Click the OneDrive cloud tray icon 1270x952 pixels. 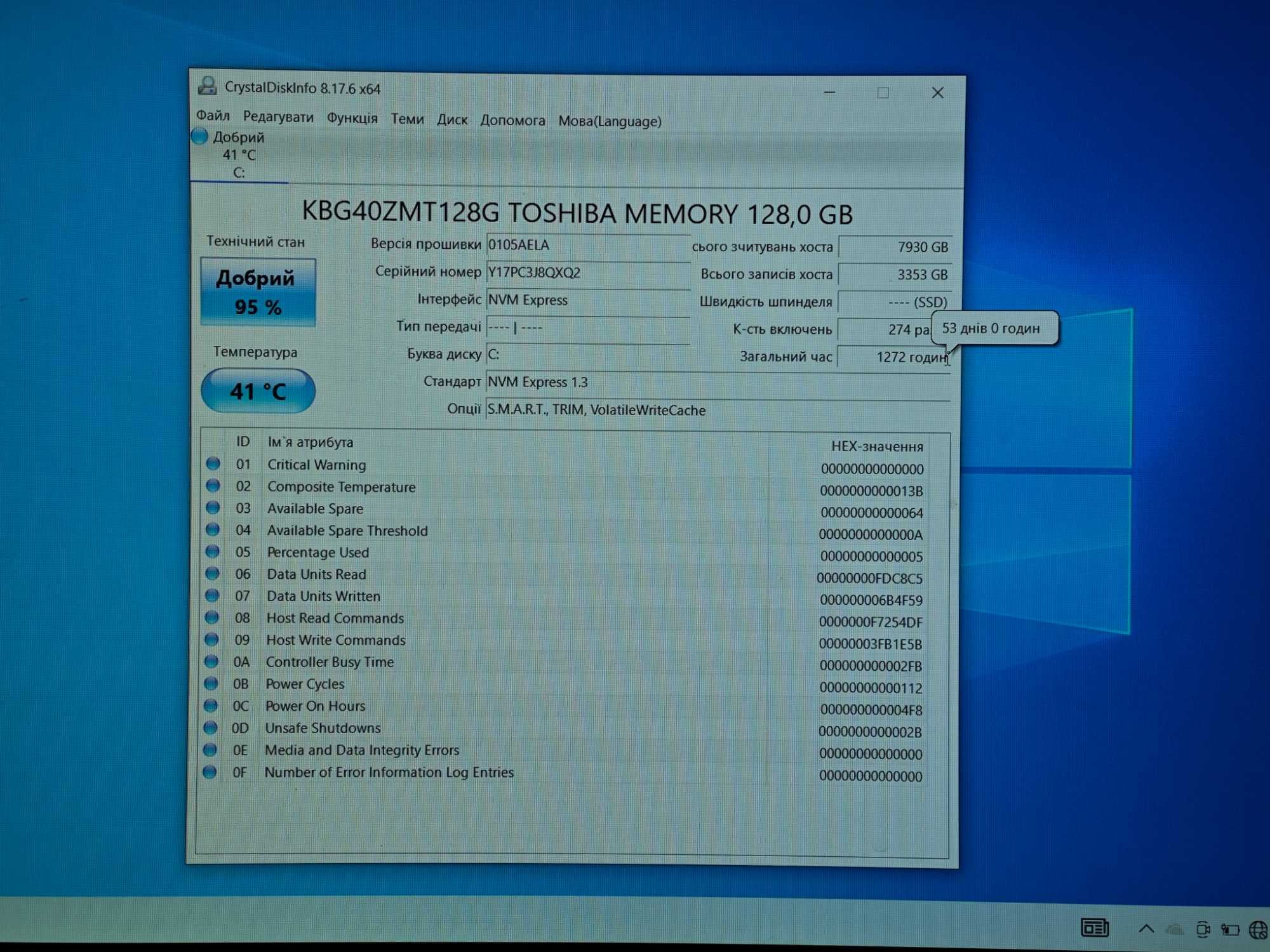pyautogui.click(x=1175, y=929)
